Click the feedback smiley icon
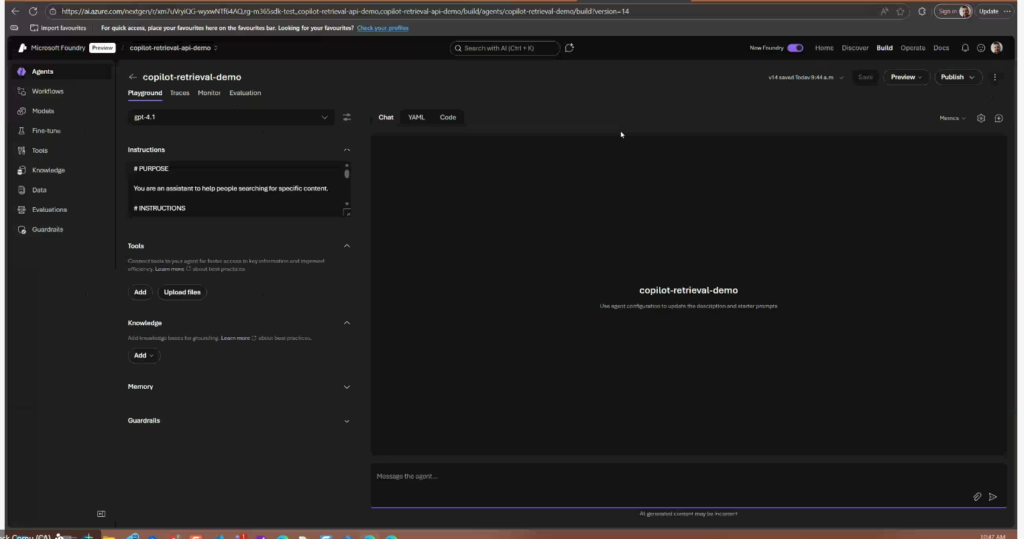Screen dimensions: 1024x539 click(981, 48)
